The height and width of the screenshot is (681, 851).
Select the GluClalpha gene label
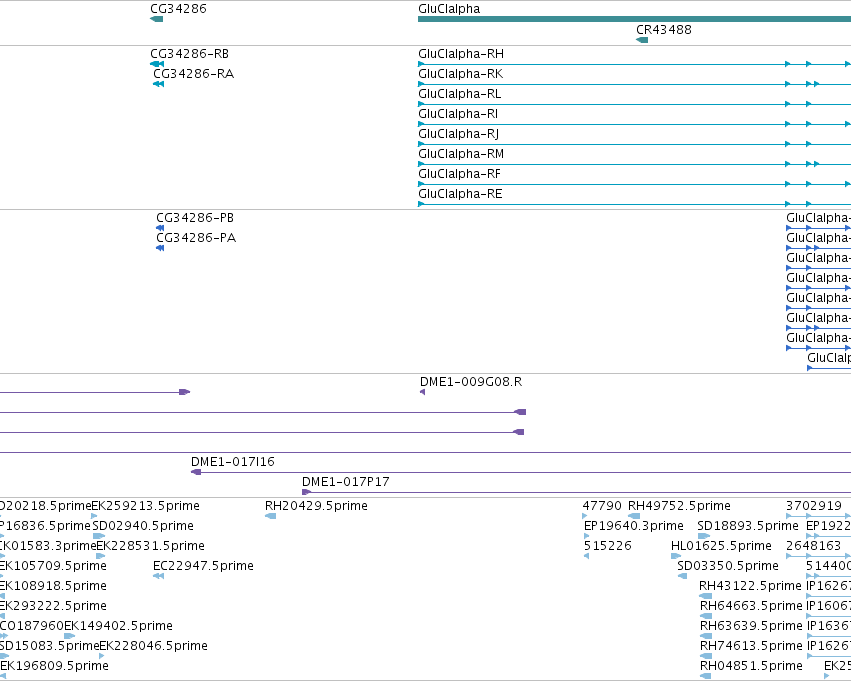pyautogui.click(x=449, y=9)
